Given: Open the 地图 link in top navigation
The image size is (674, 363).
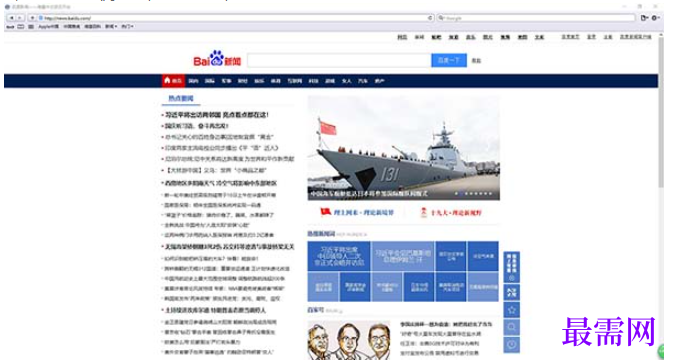Looking at the screenshot, I should 522,37.
